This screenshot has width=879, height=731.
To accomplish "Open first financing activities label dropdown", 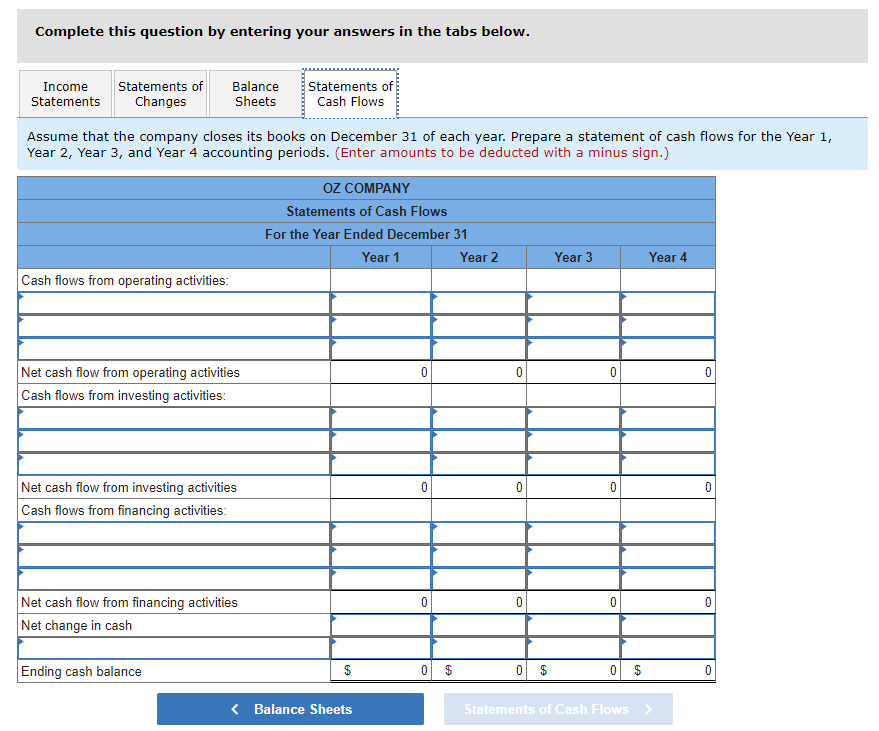I will coord(174,533).
